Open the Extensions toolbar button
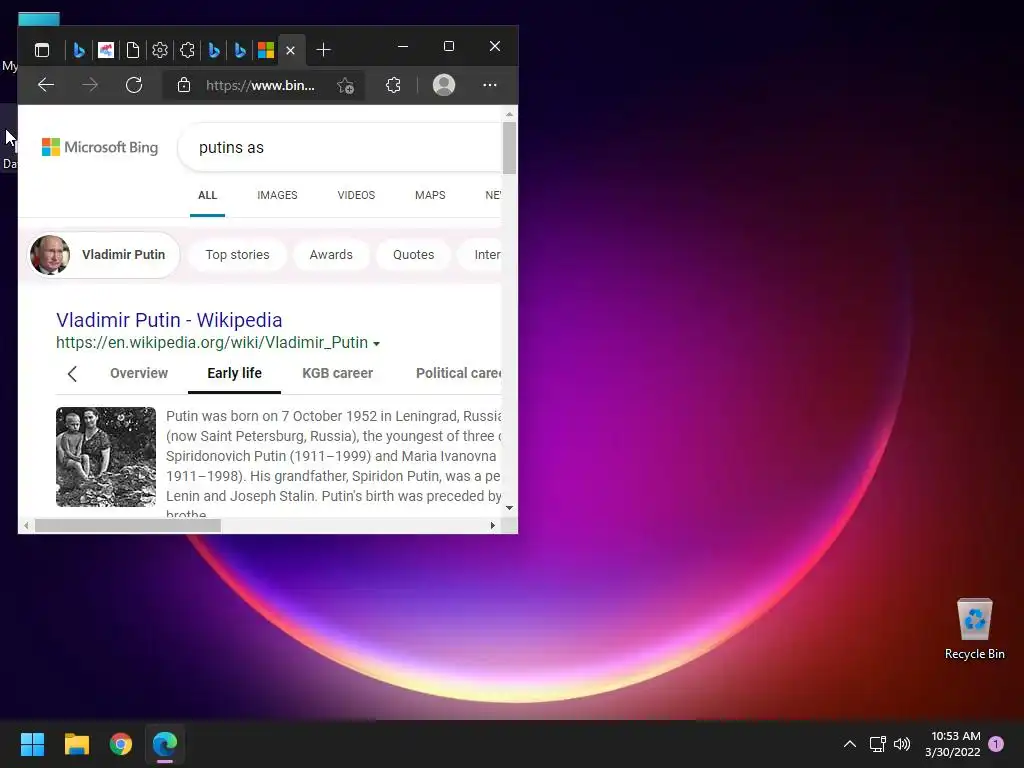 coord(393,85)
